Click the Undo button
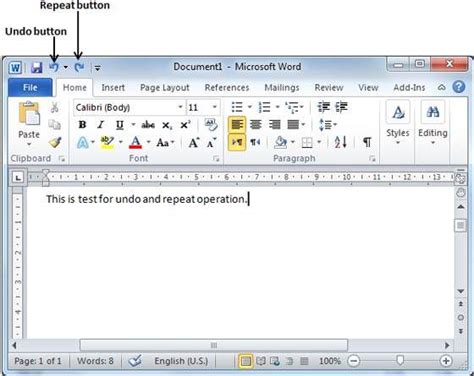 click(54, 67)
